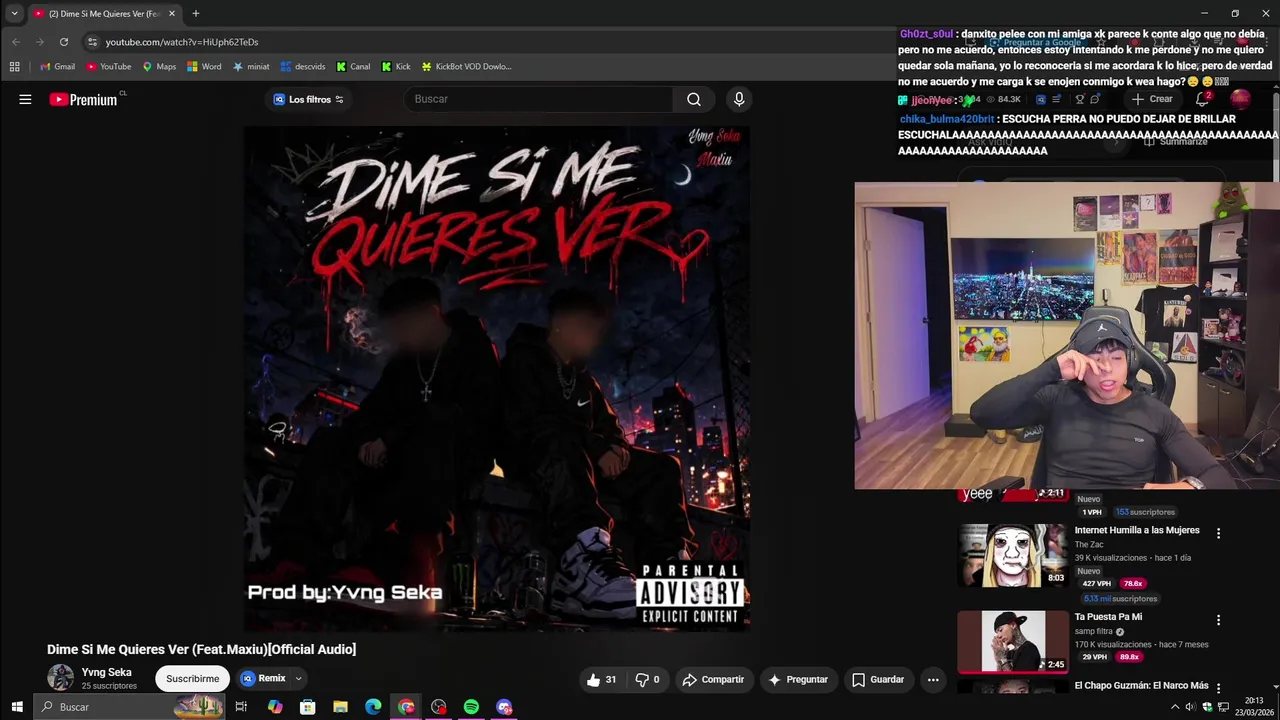Open El Chapo Guzmán: El Narco Más title
This screenshot has width=1280, height=720.
[1141, 686]
